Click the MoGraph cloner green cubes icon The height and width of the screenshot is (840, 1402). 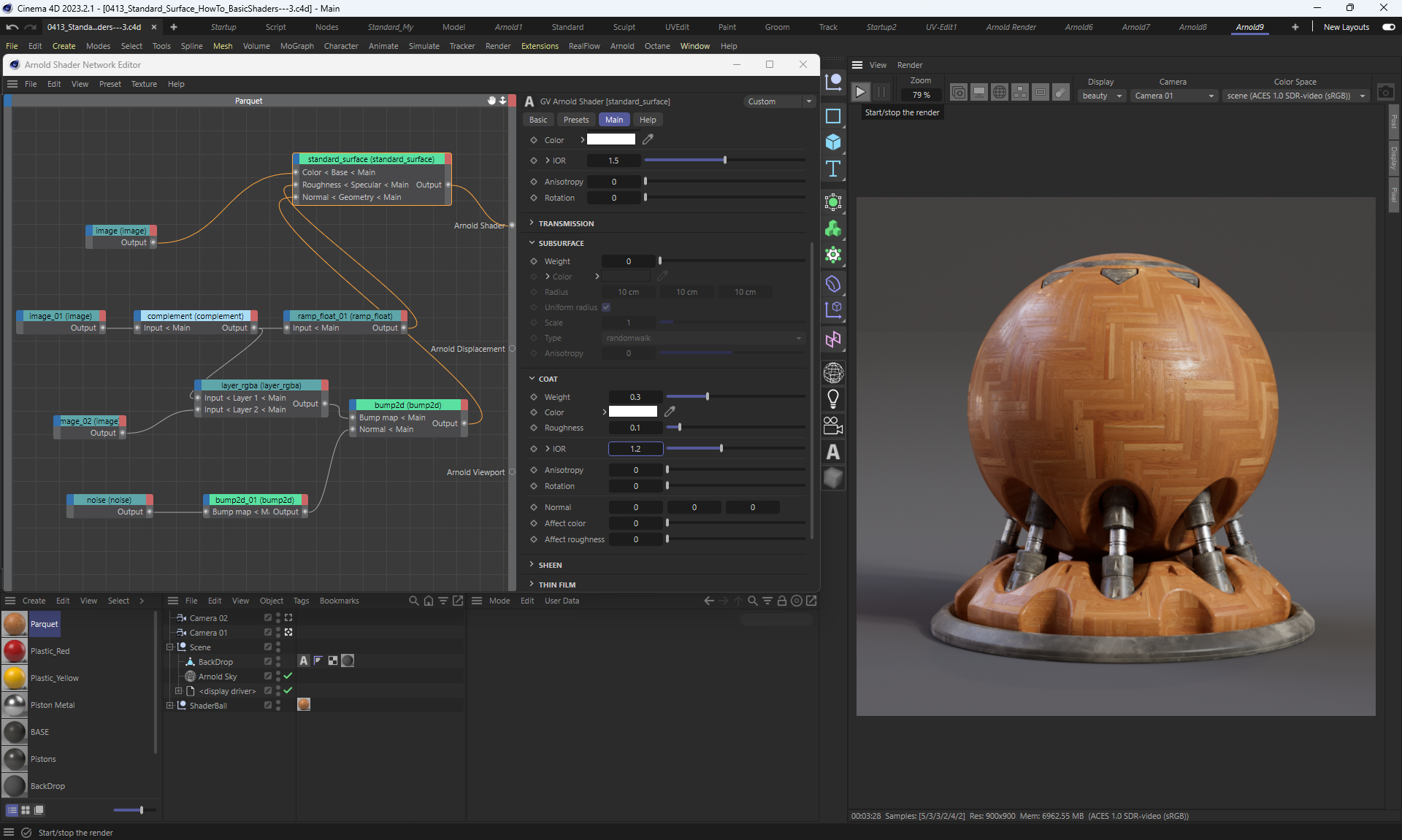click(x=833, y=228)
